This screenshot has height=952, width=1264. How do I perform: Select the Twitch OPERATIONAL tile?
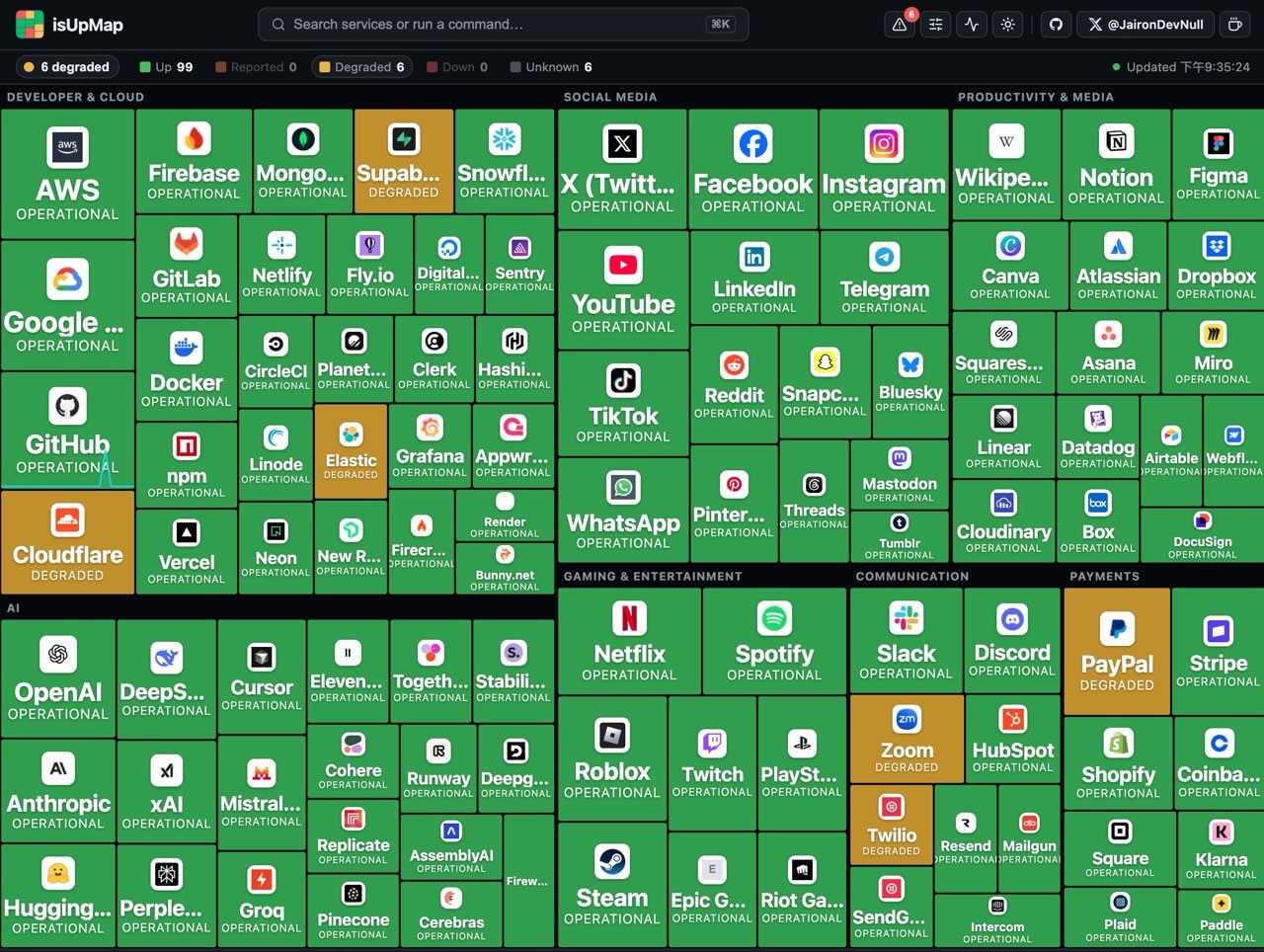712,761
